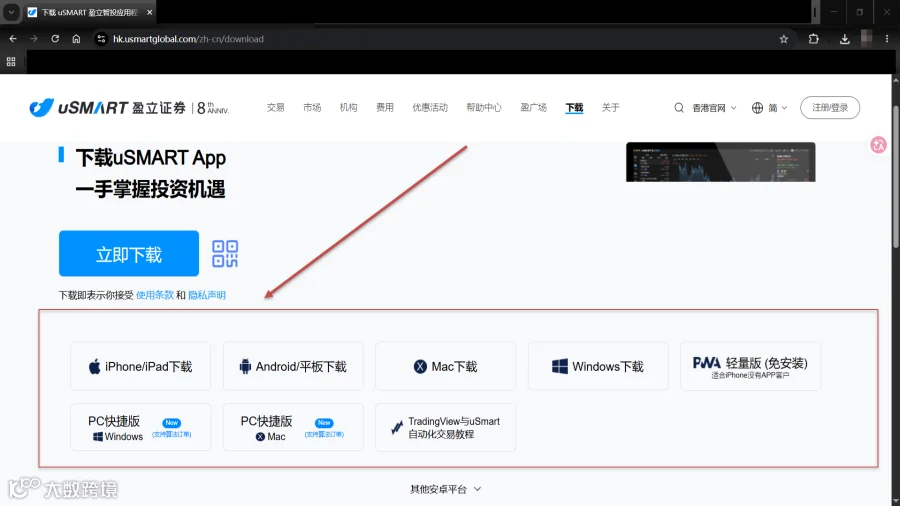
Task: Open TradingView与uSmart 自动化交易教程
Action: [x=445, y=427]
